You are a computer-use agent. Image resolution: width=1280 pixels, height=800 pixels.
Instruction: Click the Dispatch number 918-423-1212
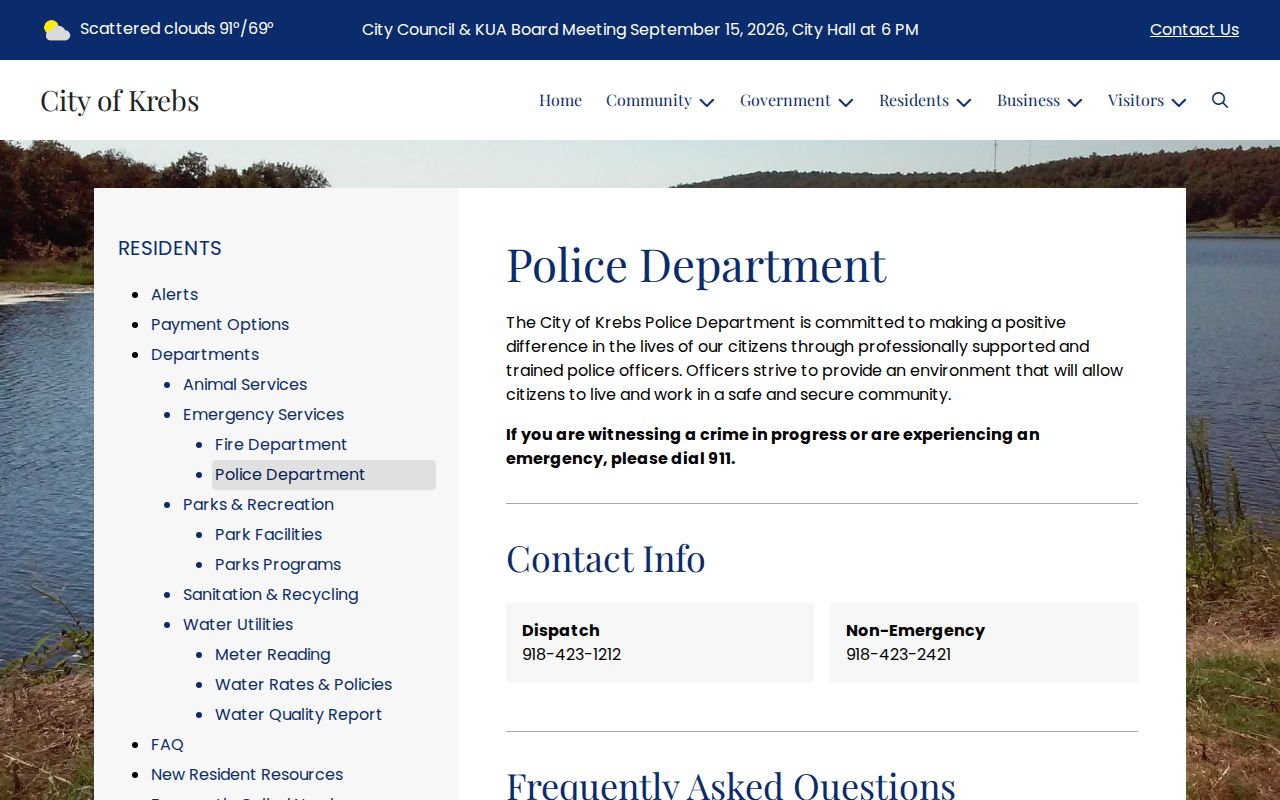(x=572, y=654)
